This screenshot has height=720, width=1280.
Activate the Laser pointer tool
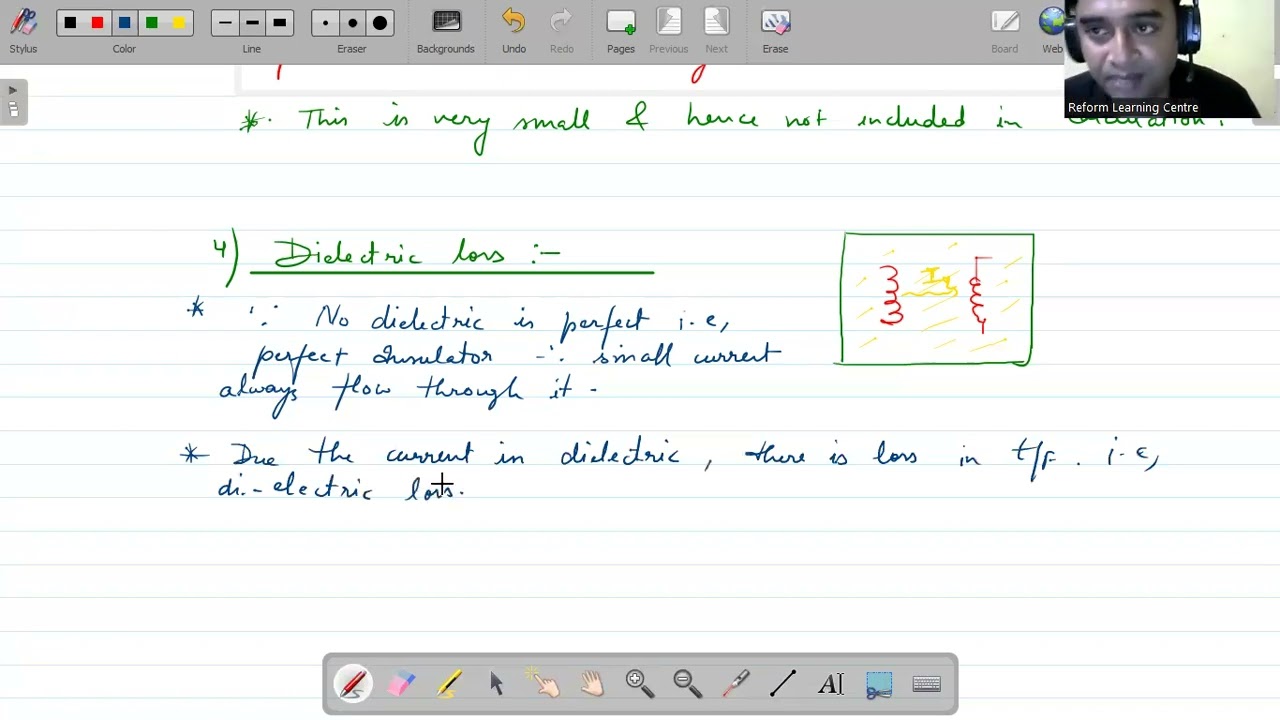click(736, 684)
